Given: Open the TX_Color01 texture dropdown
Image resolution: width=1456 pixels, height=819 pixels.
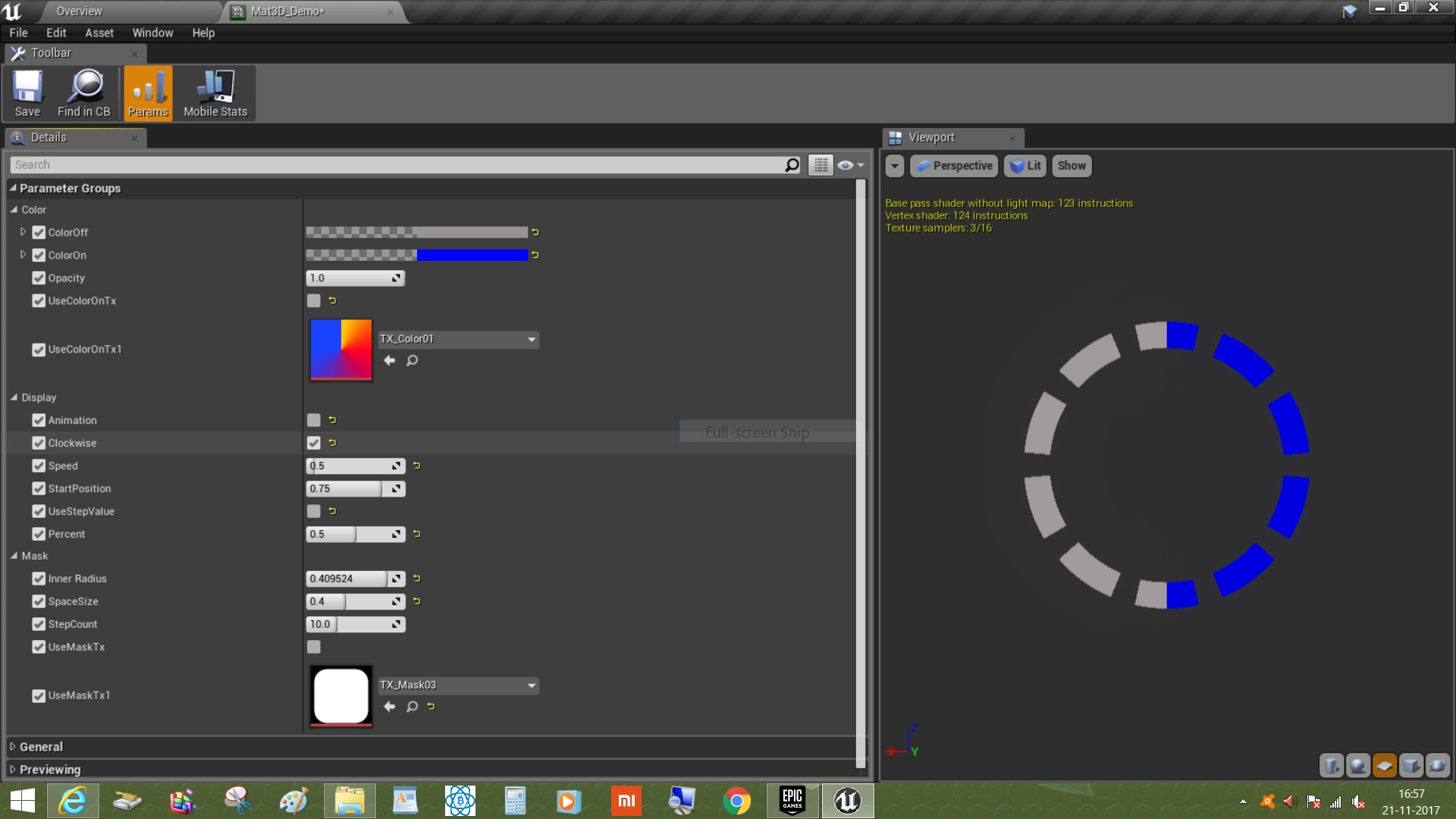Looking at the screenshot, I should click(x=532, y=339).
